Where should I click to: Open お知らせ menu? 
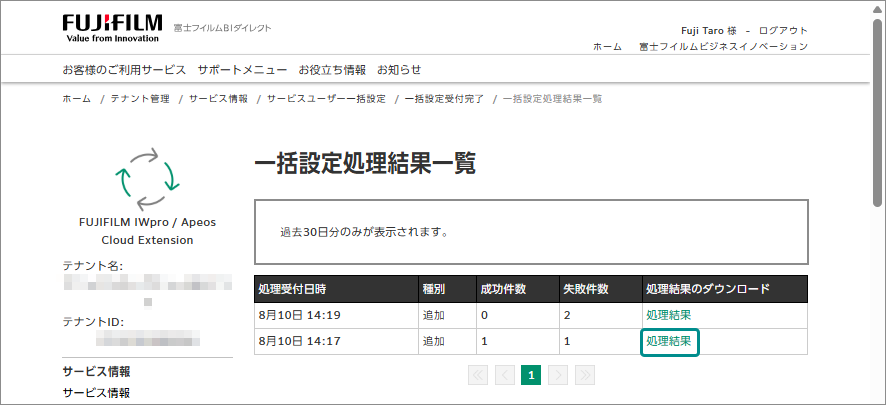point(399,70)
